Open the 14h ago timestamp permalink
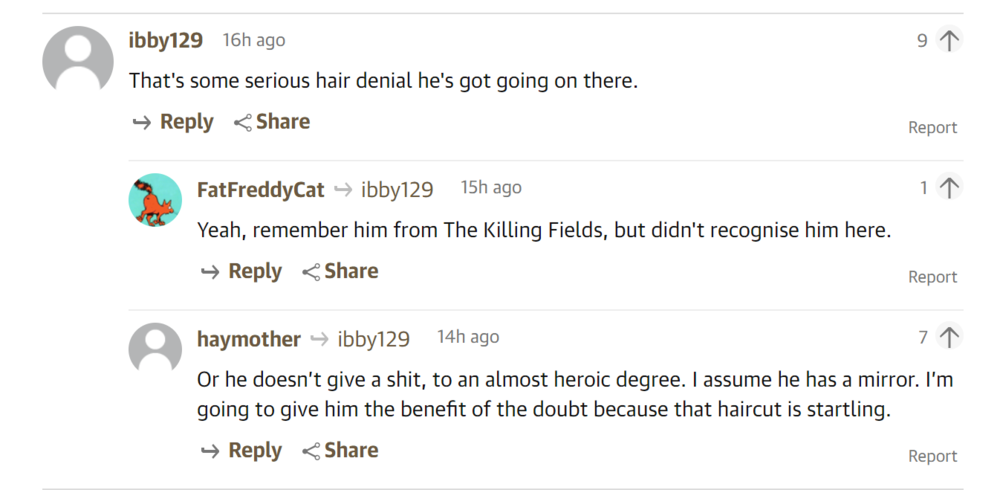The width and height of the screenshot is (1000, 490). (x=468, y=338)
